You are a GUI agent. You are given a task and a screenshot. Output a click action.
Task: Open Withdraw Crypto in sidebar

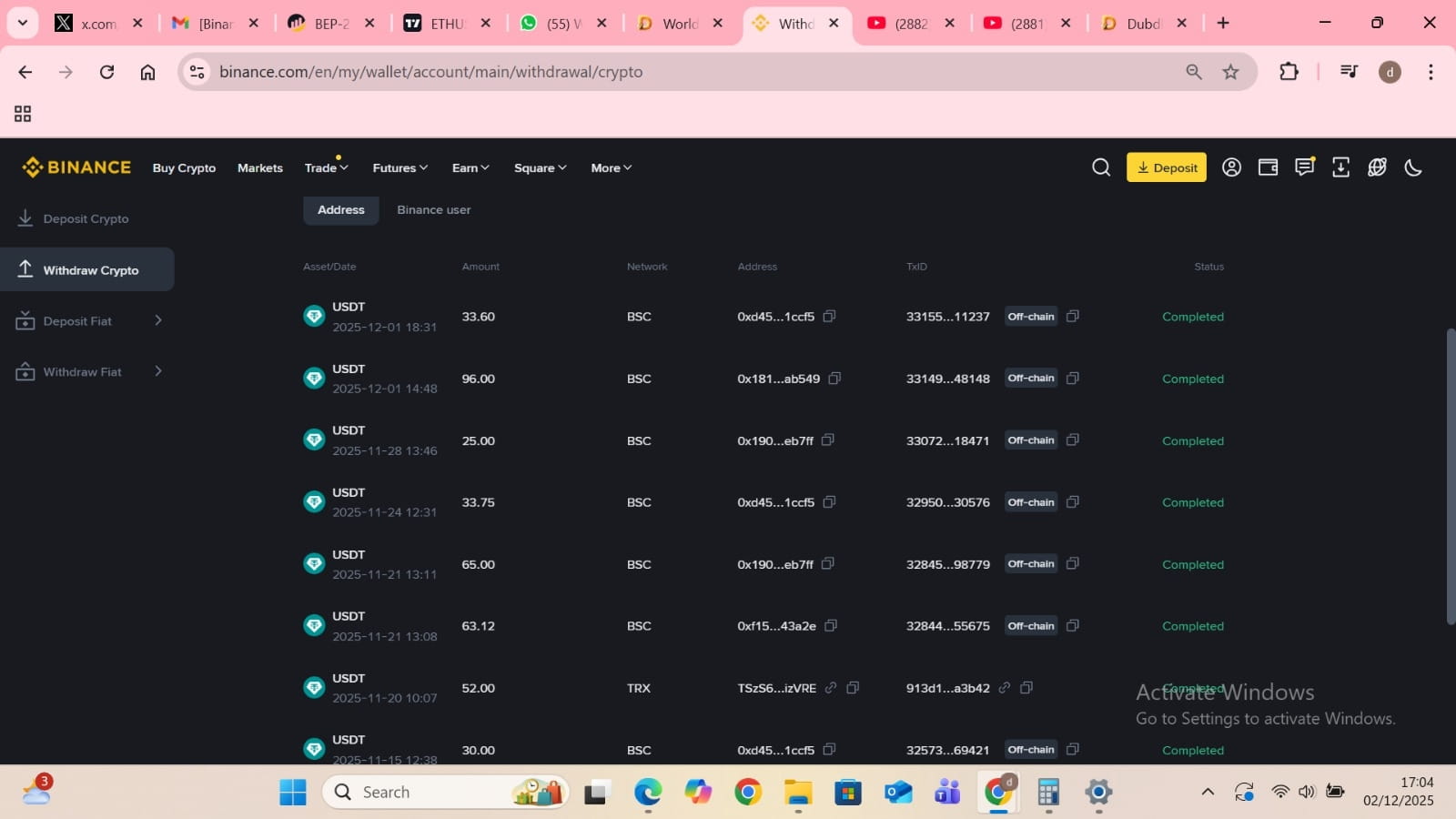click(x=86, y=269)
